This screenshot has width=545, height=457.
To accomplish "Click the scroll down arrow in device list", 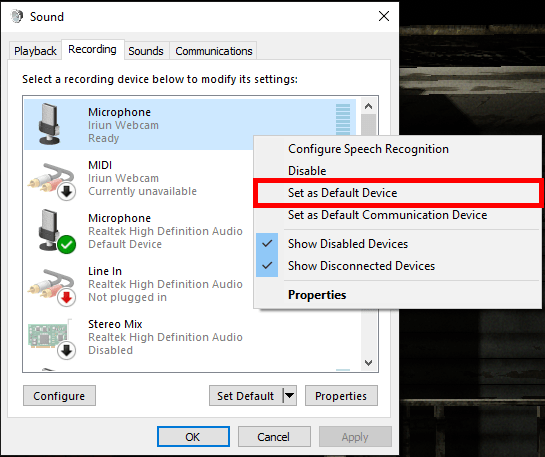I will [x=368, y=363].
